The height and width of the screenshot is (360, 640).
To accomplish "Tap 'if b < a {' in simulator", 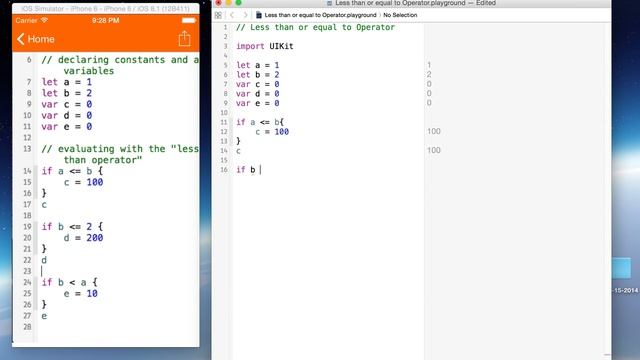I will 69,282.
